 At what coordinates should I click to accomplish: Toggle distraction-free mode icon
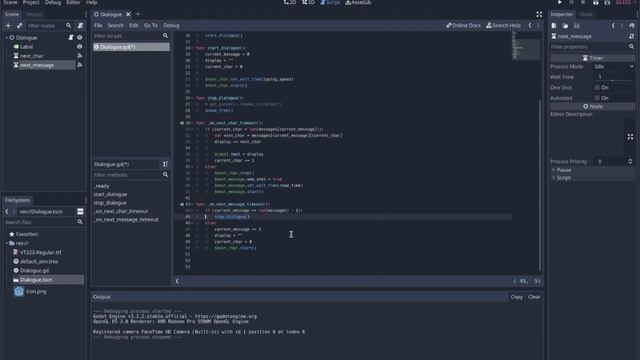539,14
